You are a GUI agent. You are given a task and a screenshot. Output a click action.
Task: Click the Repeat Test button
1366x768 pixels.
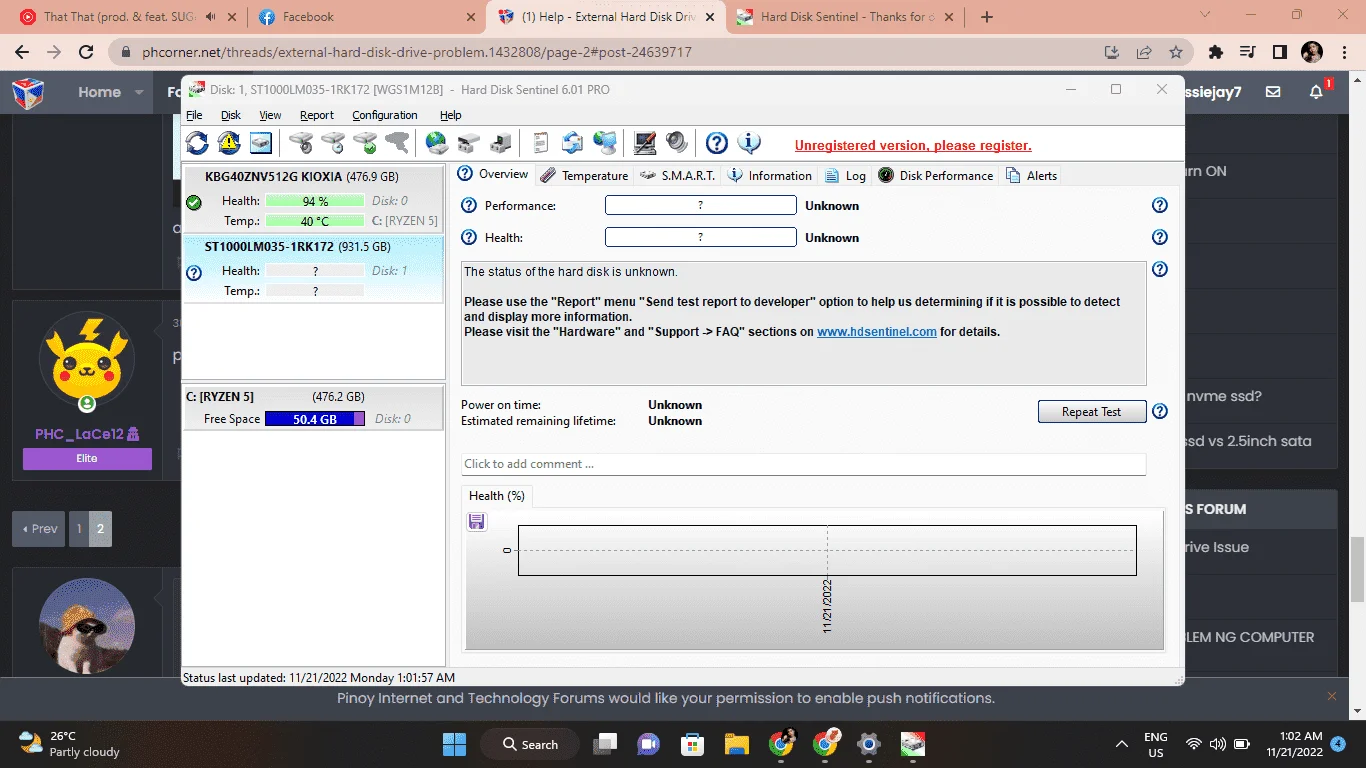point(1091,411)
